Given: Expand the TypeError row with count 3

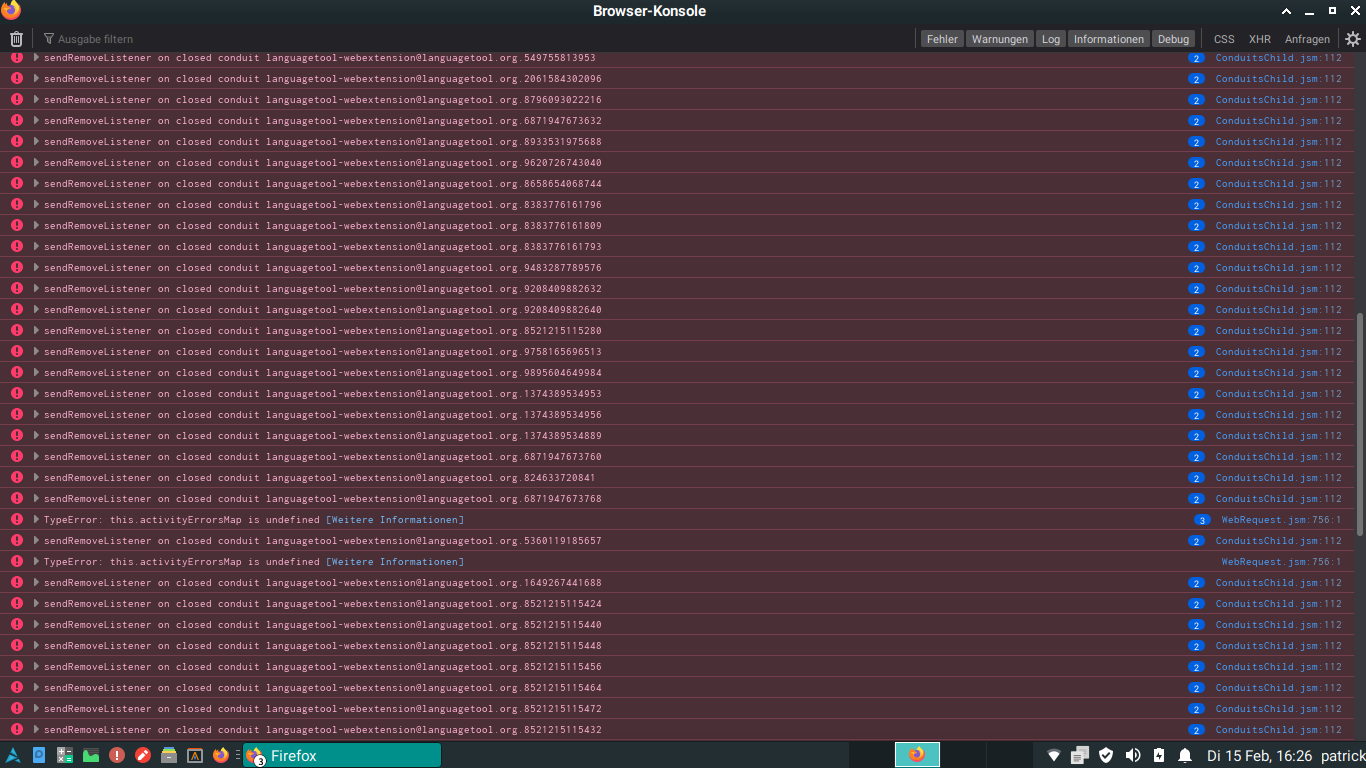Looking at the screenshot, I should point(36,520).
